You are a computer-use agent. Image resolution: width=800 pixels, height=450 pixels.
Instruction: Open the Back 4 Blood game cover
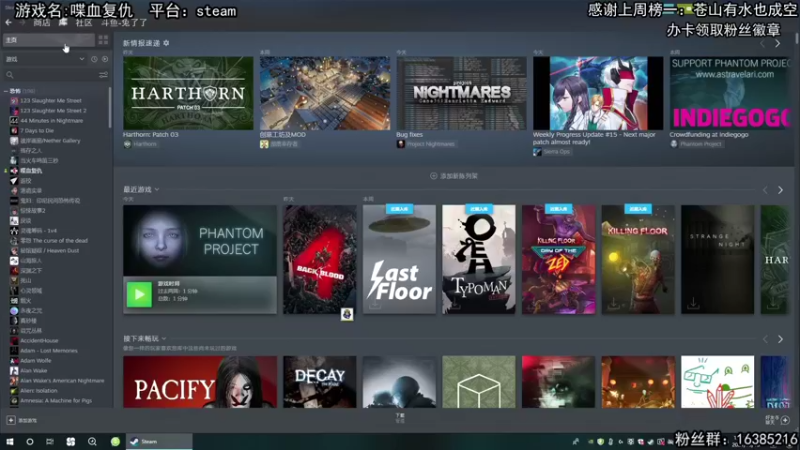[320, 259]
